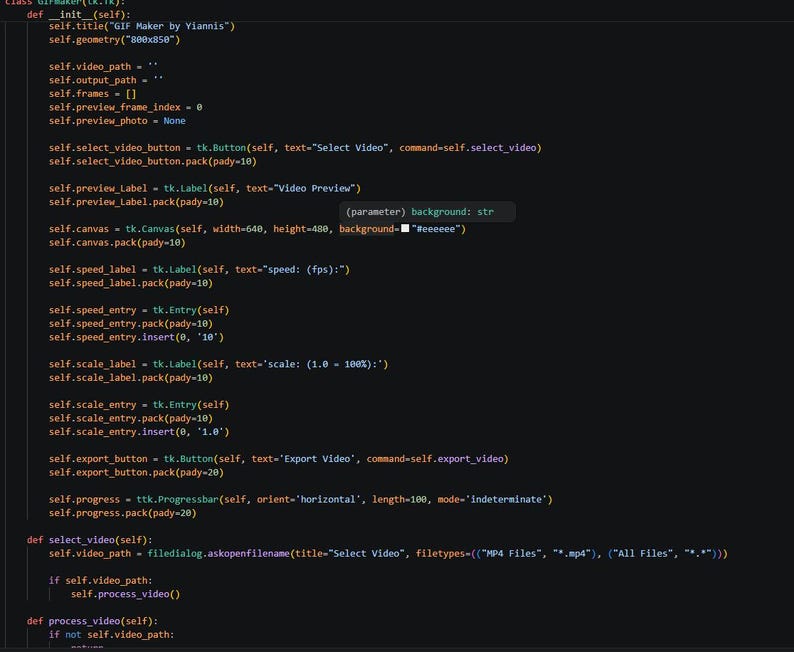Click the 'self.output_path' assignment line
The image size is (794, 652).
pos(106,80)
